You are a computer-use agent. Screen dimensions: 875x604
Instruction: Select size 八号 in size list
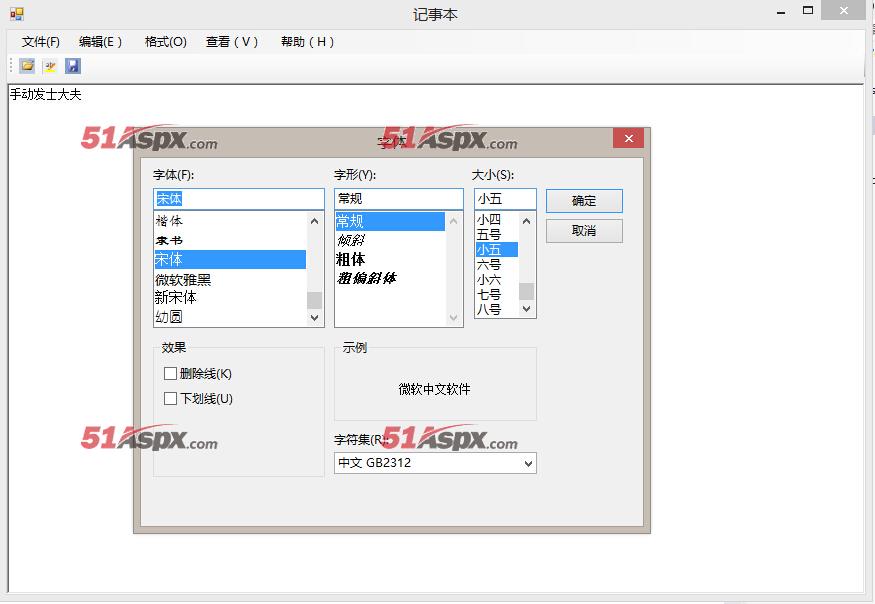tap(497, 309)
